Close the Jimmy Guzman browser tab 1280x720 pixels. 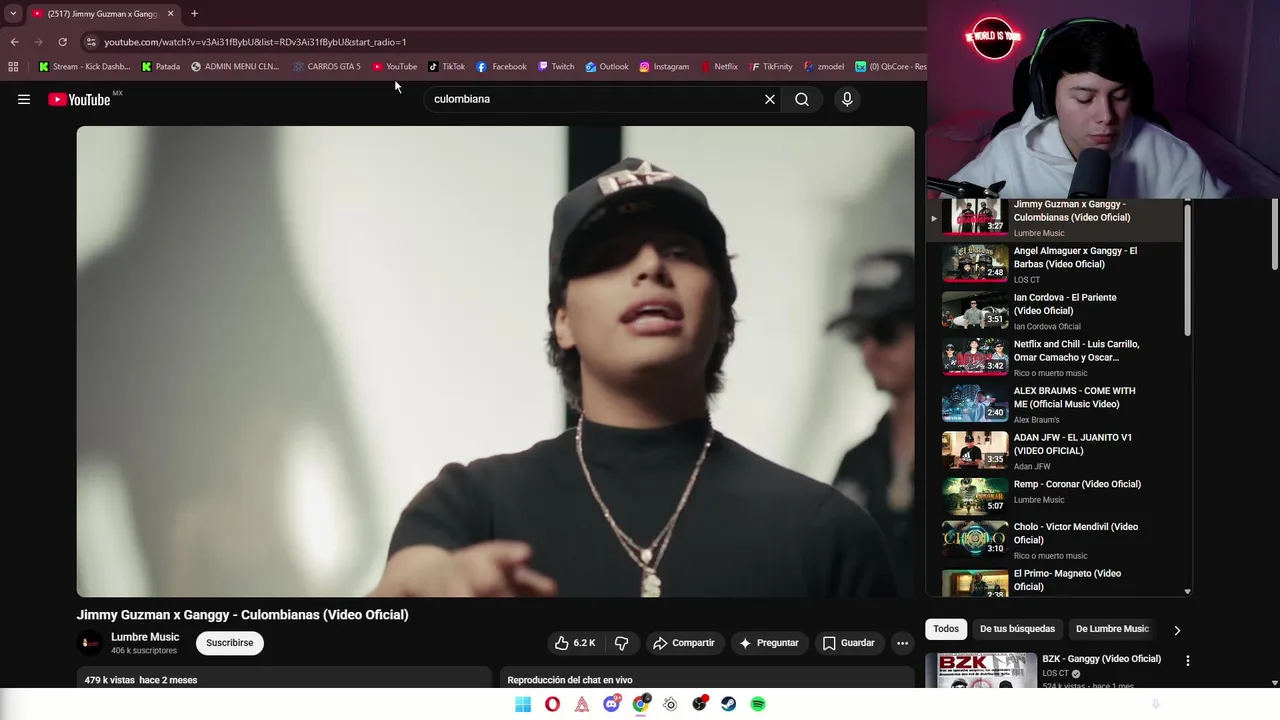pos(170,14)
